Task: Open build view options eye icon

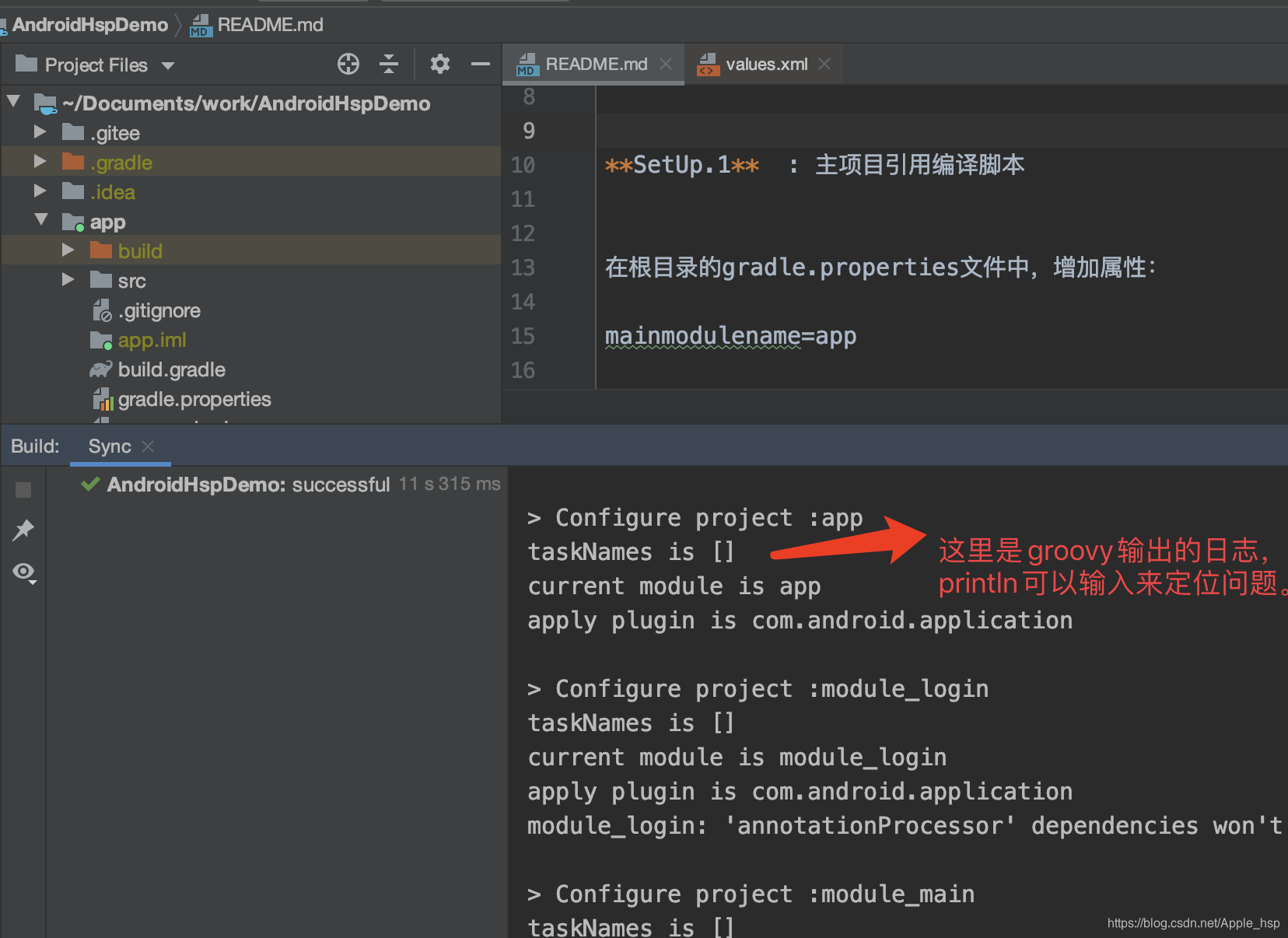Action: [24, 573]
